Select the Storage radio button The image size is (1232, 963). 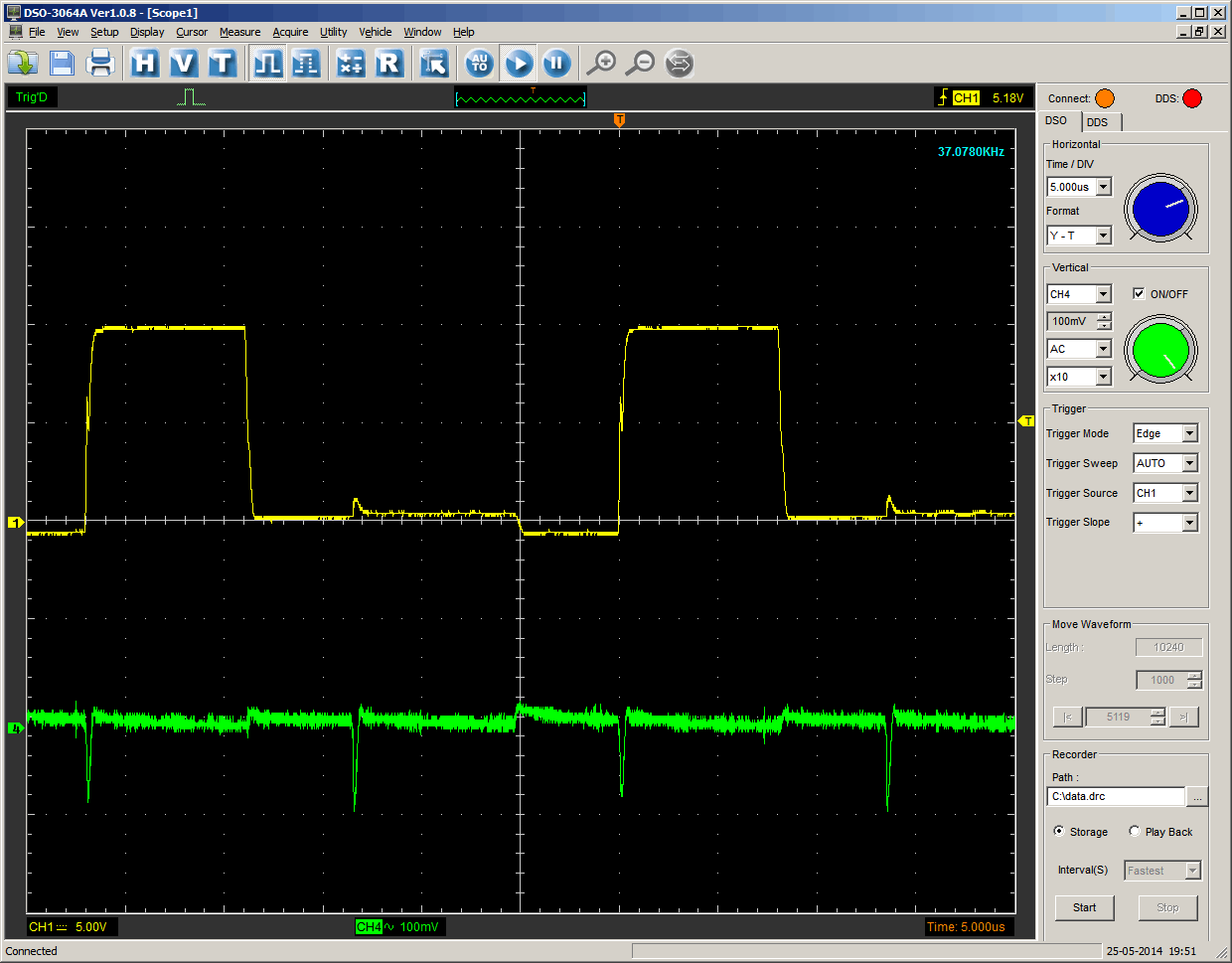(x=1059, y=831)
